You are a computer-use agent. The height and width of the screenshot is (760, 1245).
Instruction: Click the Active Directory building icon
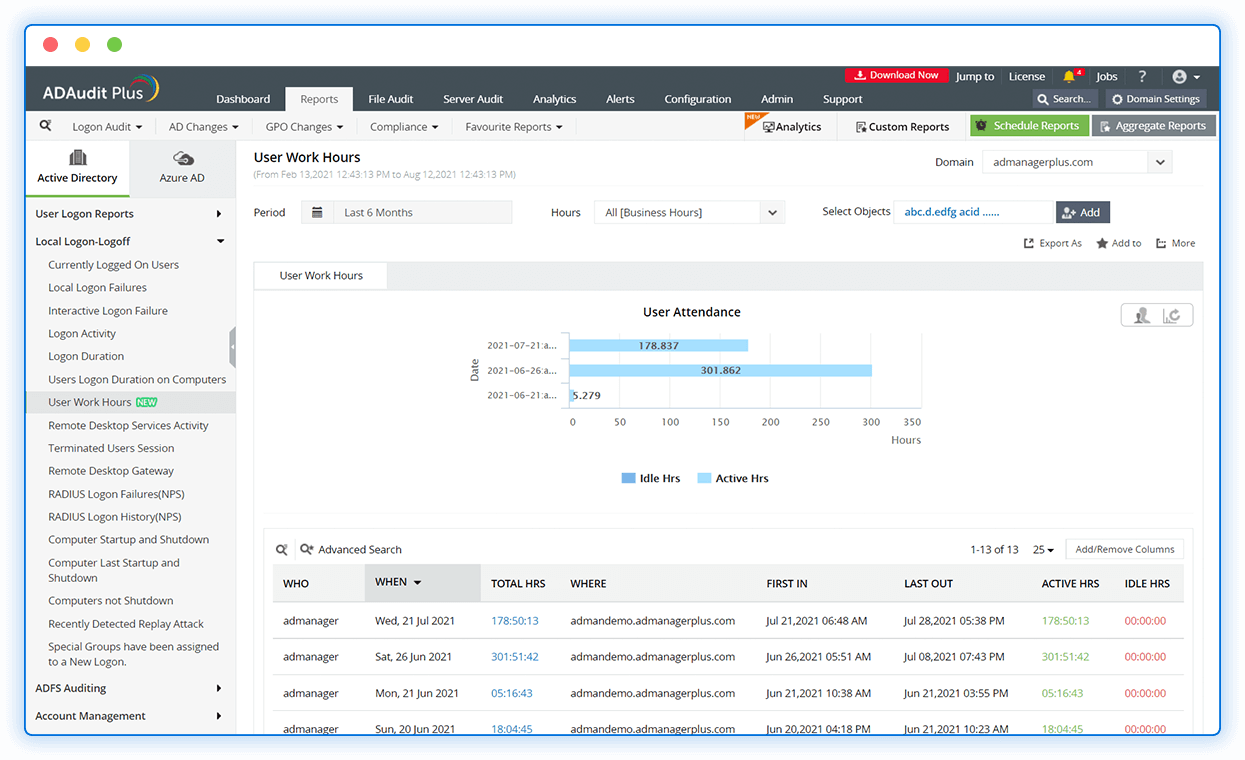[x=77, y=157]
